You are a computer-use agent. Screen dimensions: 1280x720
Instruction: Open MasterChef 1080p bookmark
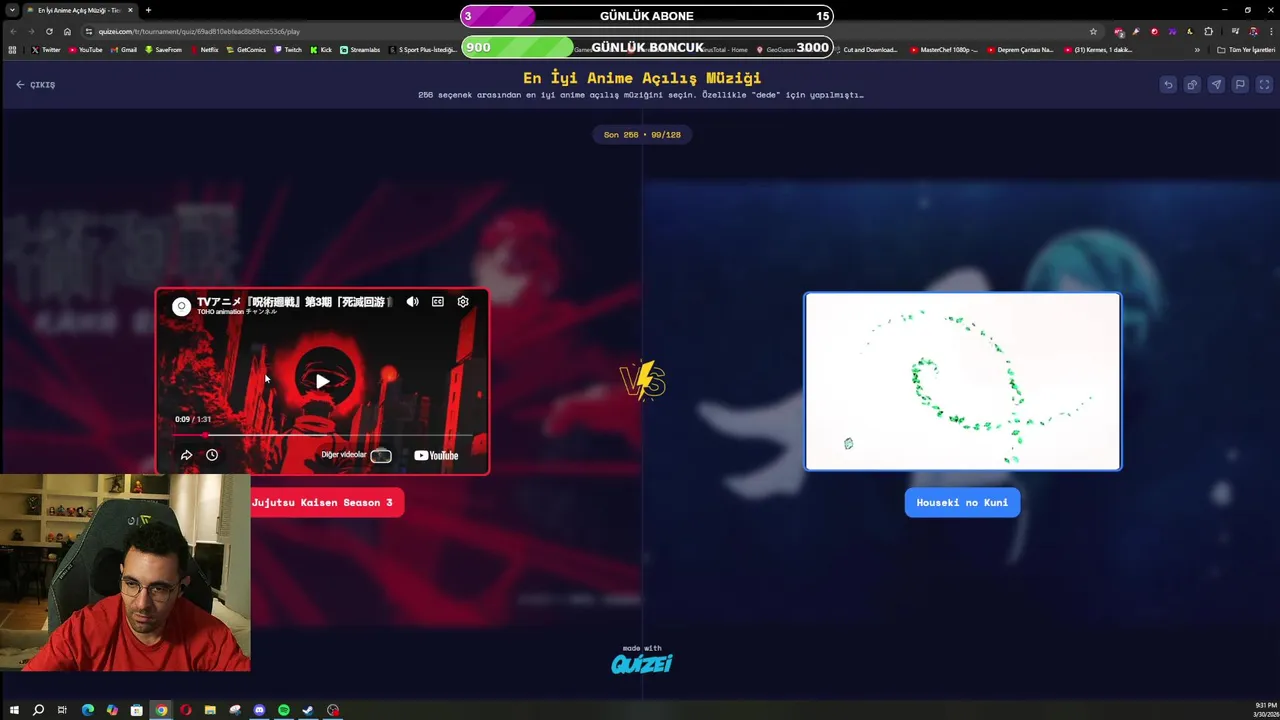tap(944, 50)
